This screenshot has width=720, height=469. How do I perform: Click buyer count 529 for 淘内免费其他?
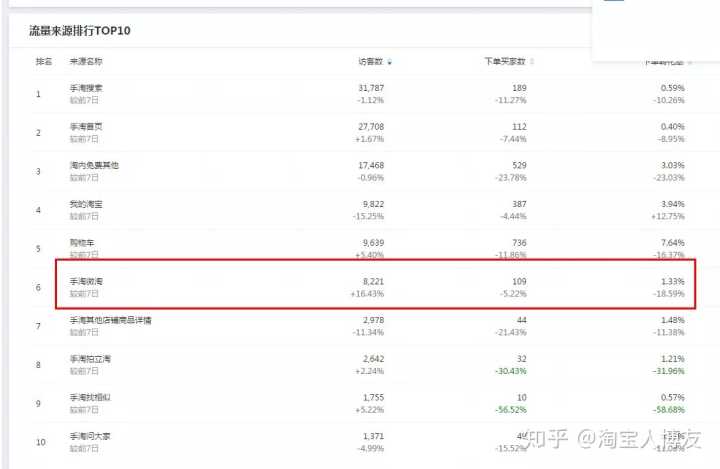(x=519, y=165)
